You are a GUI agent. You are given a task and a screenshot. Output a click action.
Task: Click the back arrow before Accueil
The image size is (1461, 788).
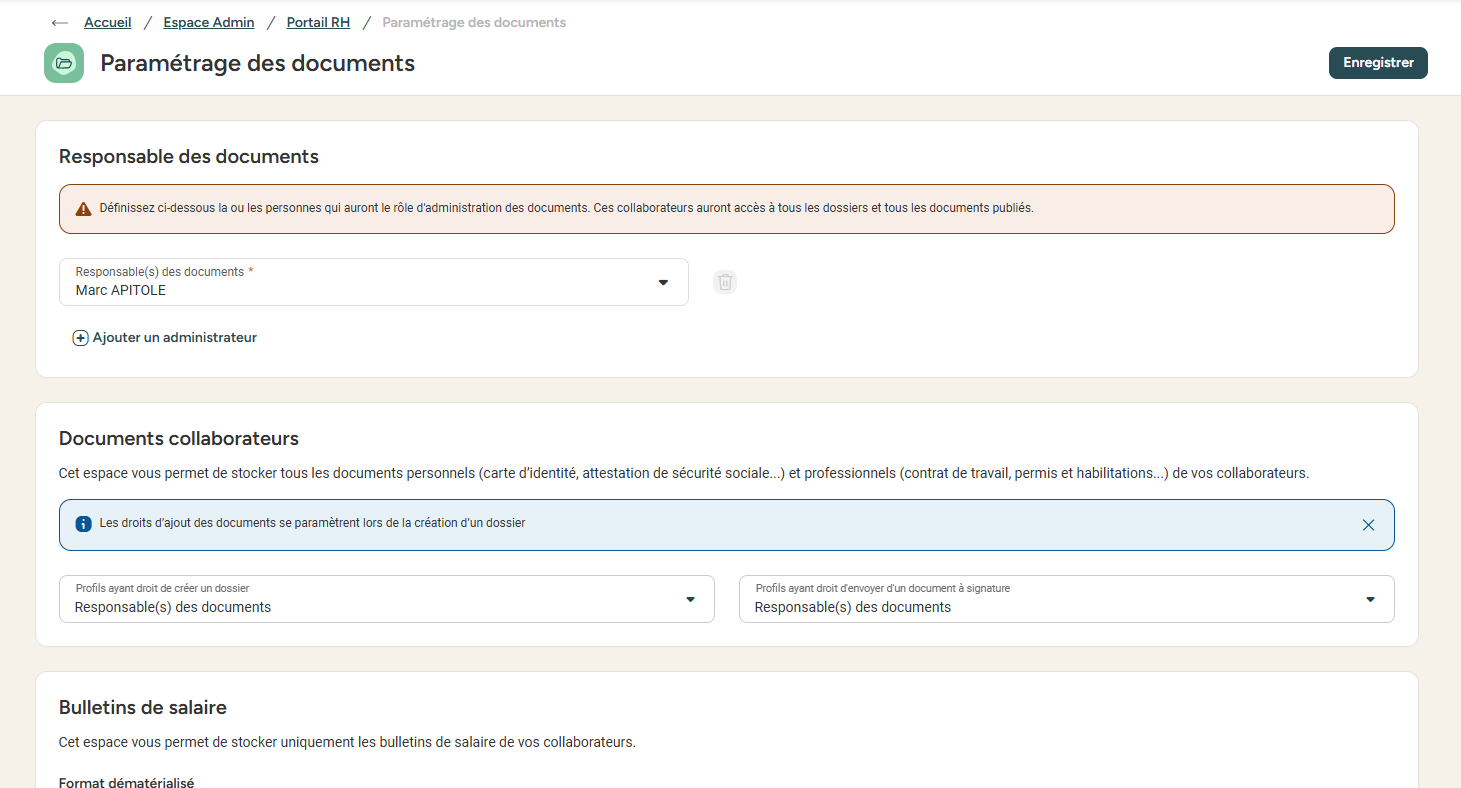[x=60, y=23]
